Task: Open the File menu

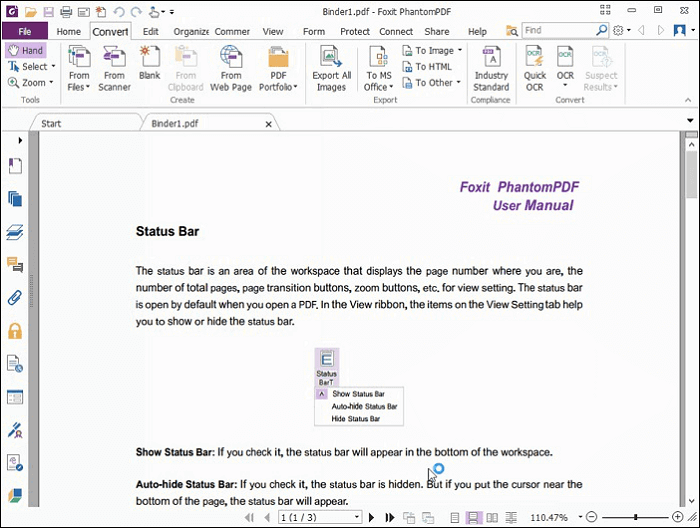Action: click(24, 31)
